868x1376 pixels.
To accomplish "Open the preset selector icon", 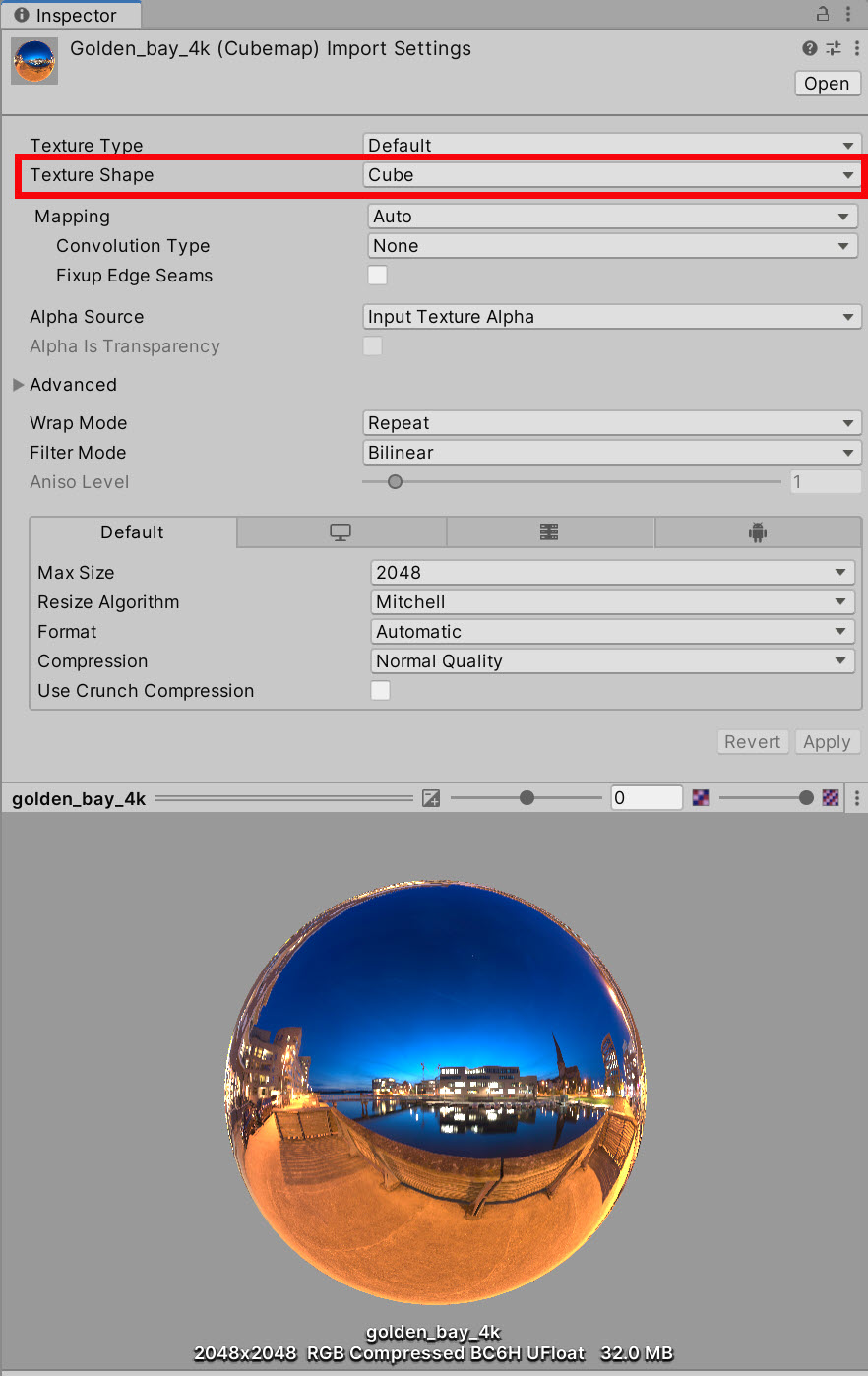I will [834, 48].
